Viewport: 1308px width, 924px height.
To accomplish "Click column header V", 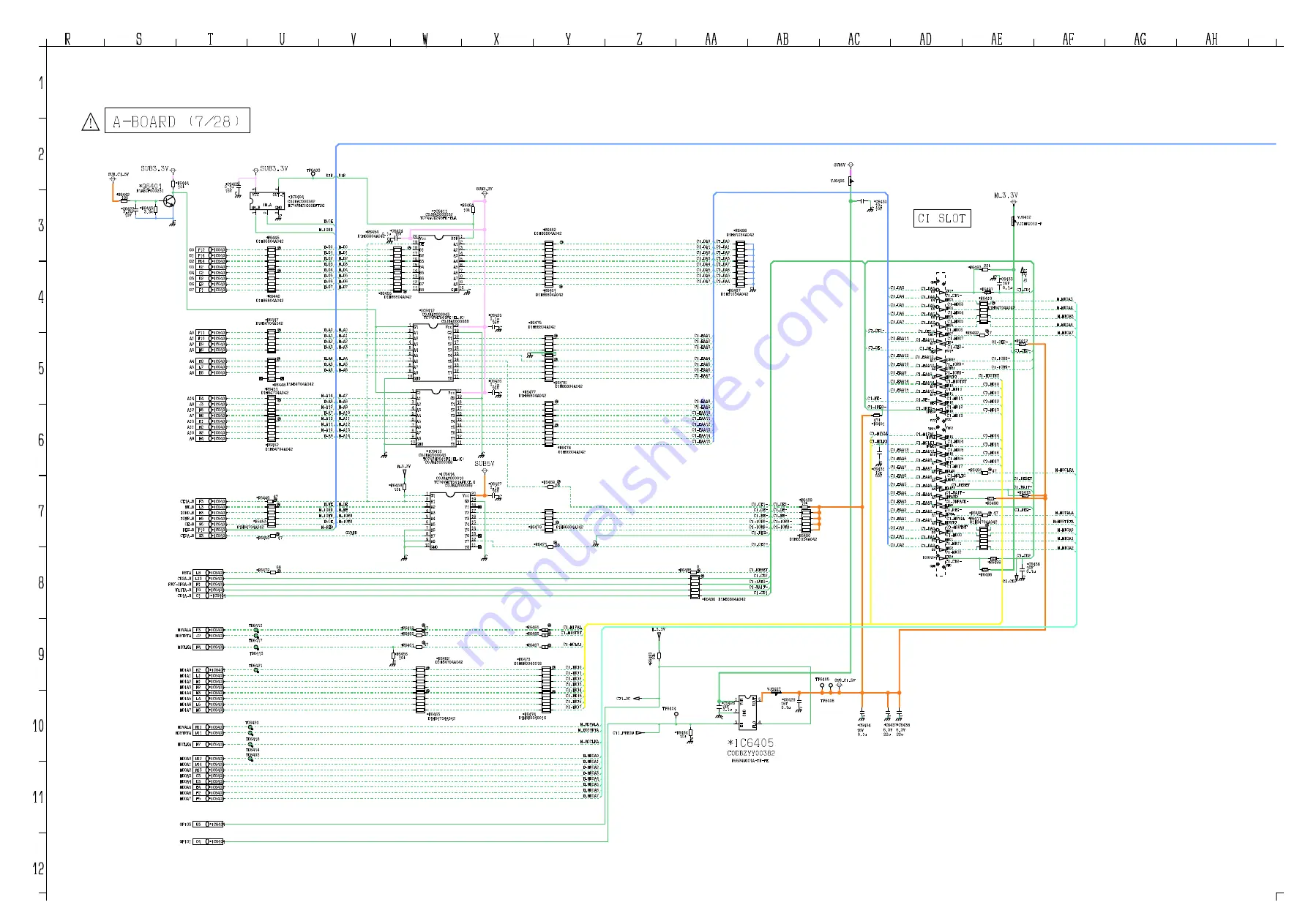I will pyautogui.click(x=354, y=40).
